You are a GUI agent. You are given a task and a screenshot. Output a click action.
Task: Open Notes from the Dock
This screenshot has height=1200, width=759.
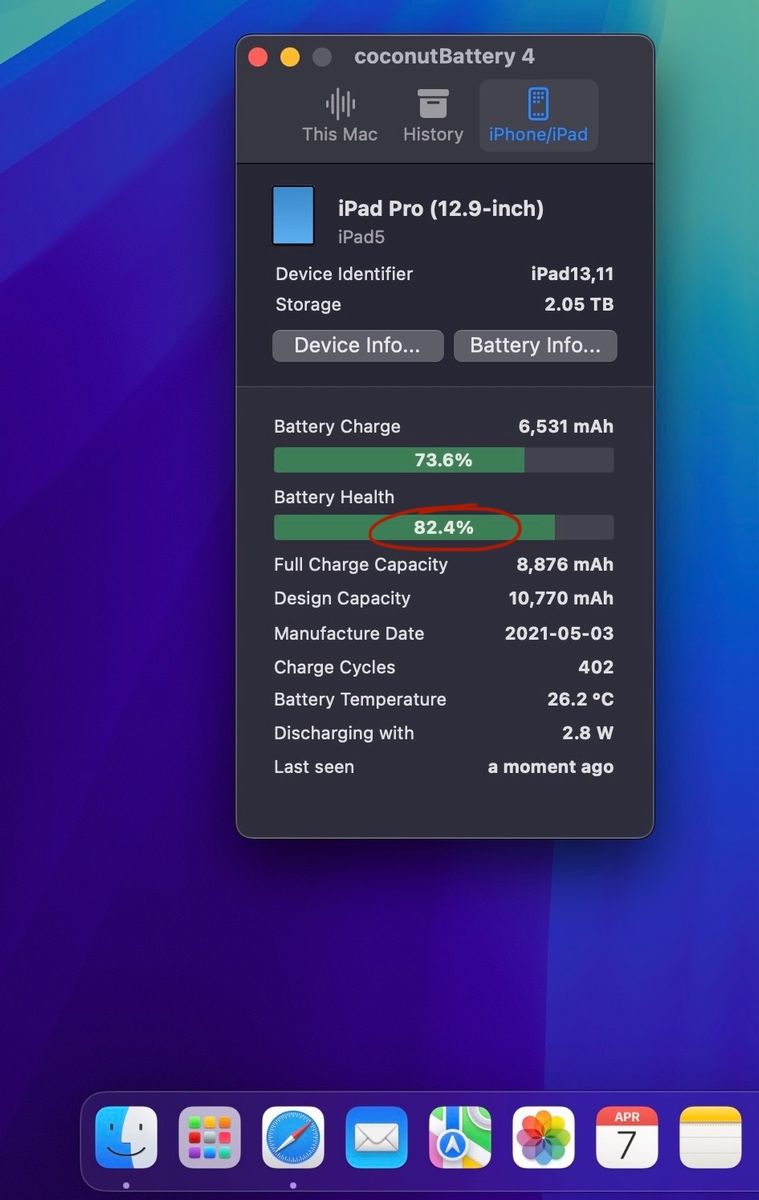[x=710, y=1138]
